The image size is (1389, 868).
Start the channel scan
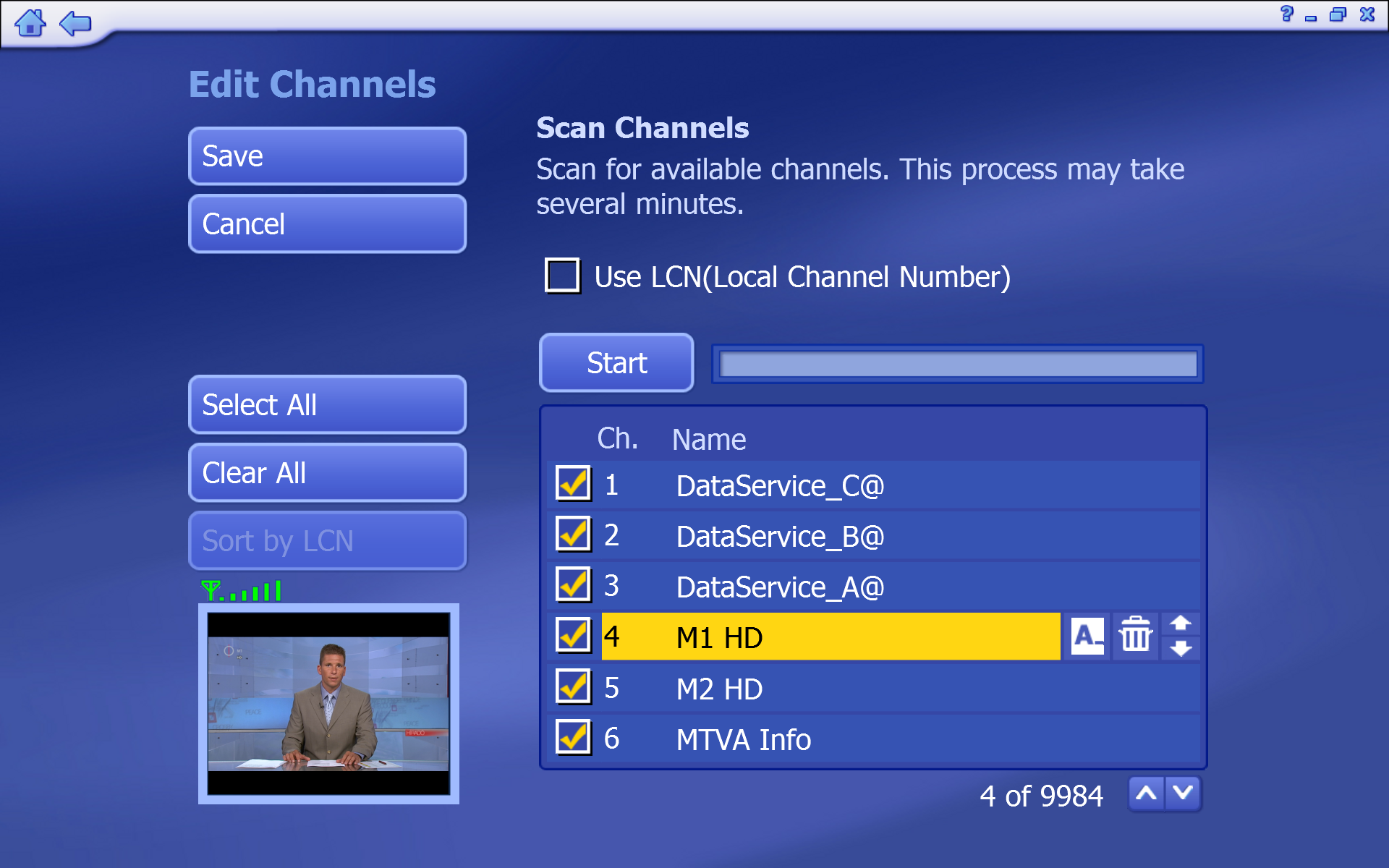[x=616, y=362]
